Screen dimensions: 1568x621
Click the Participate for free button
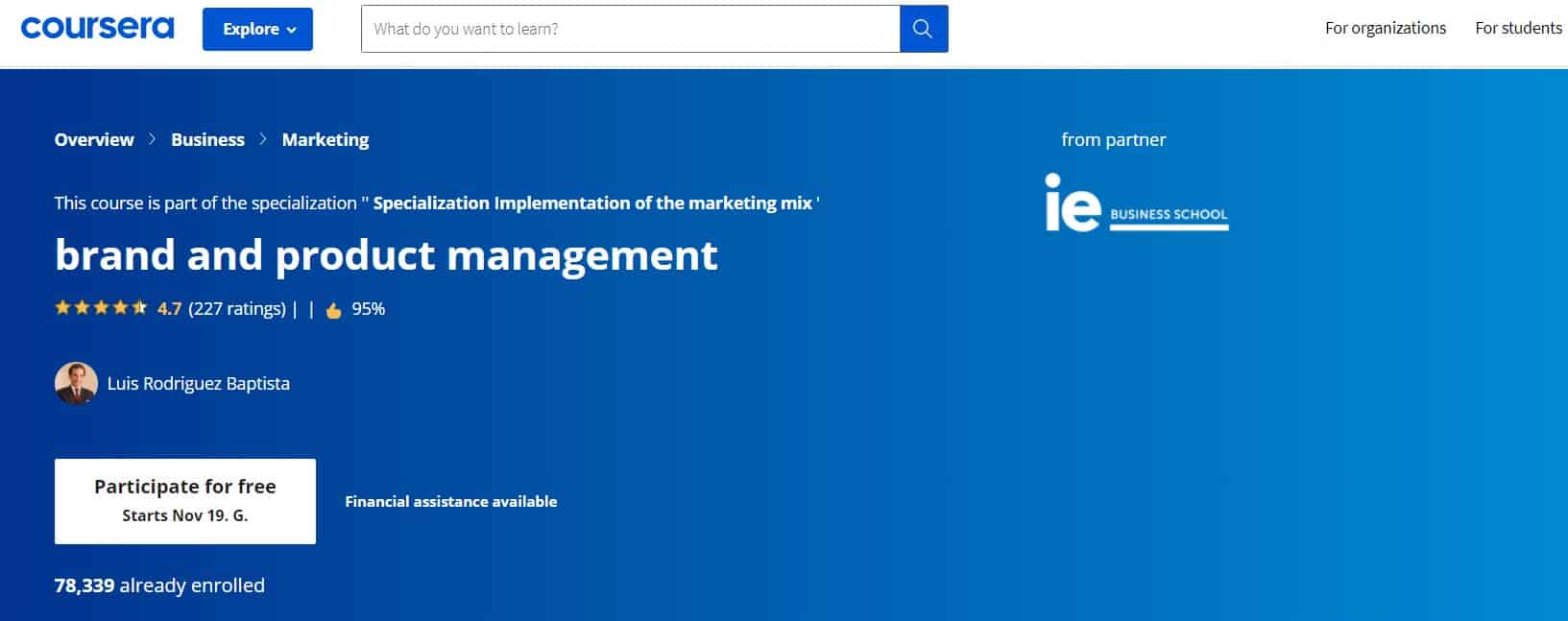click(x=185, y=501)
